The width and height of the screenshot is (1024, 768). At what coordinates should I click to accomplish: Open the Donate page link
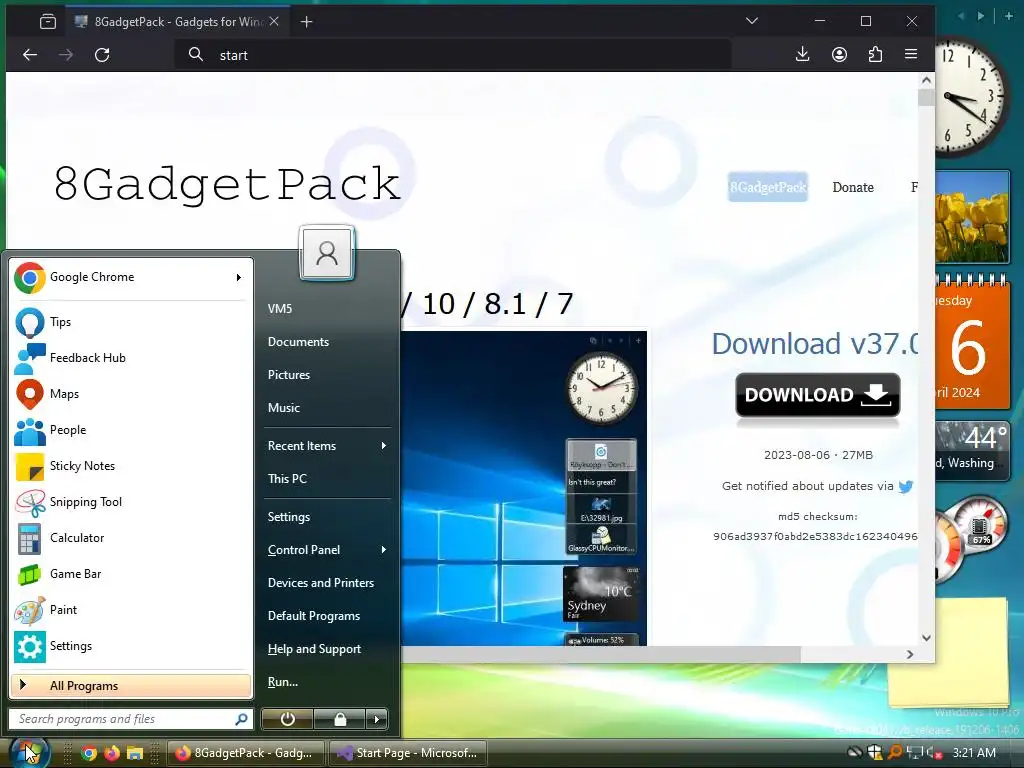[x=853, y=187]
